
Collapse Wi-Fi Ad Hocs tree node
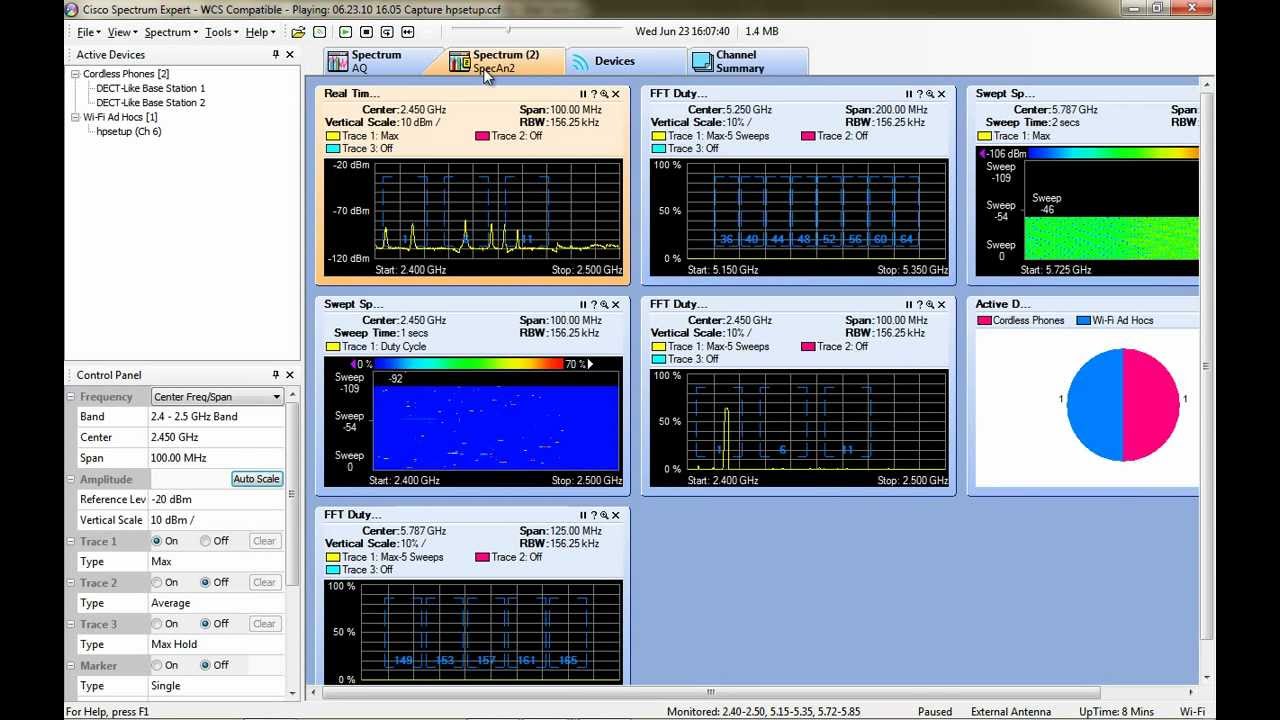point(75,117)
